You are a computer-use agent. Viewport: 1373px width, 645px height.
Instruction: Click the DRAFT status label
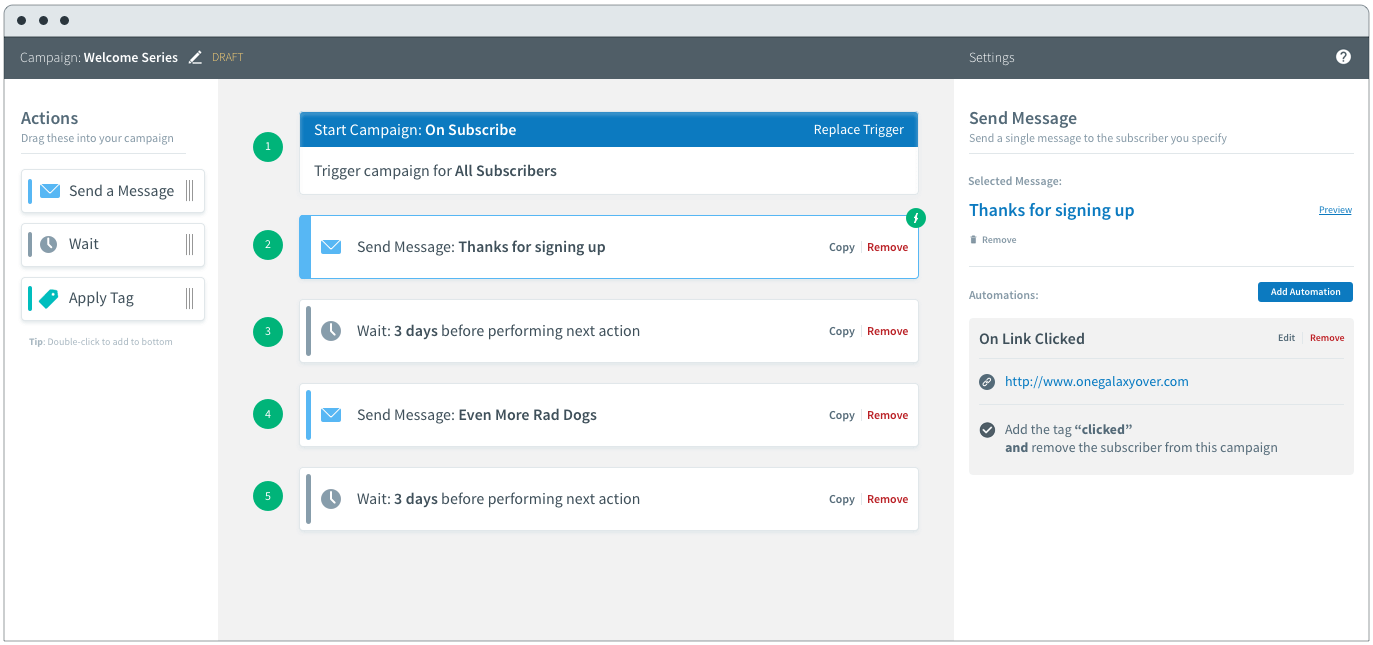[227, 57]
